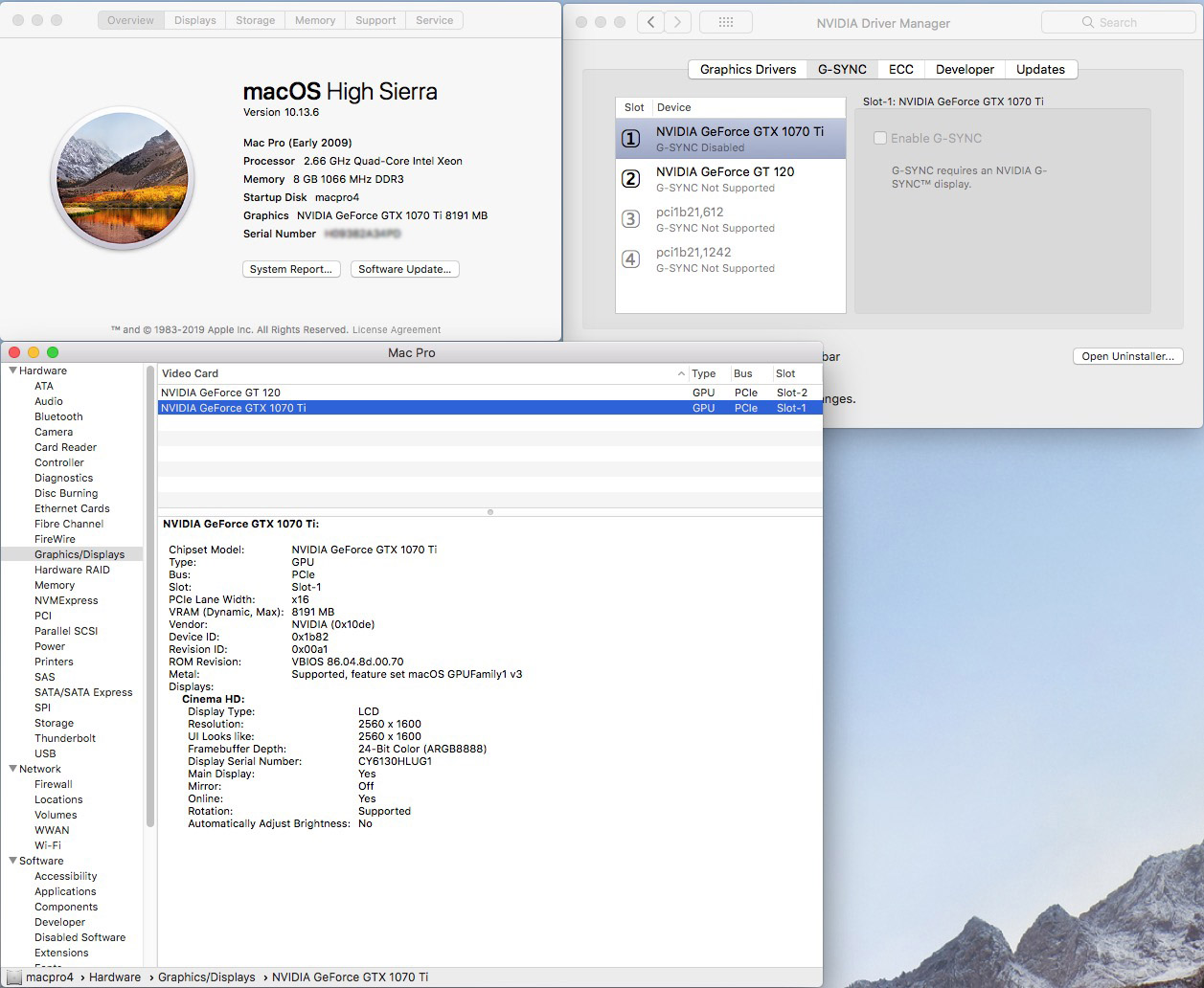Screen dimensions: 1204x988
Task: Select Accessibility under Software
Action: pyautogui.click(x=66, y=876)
